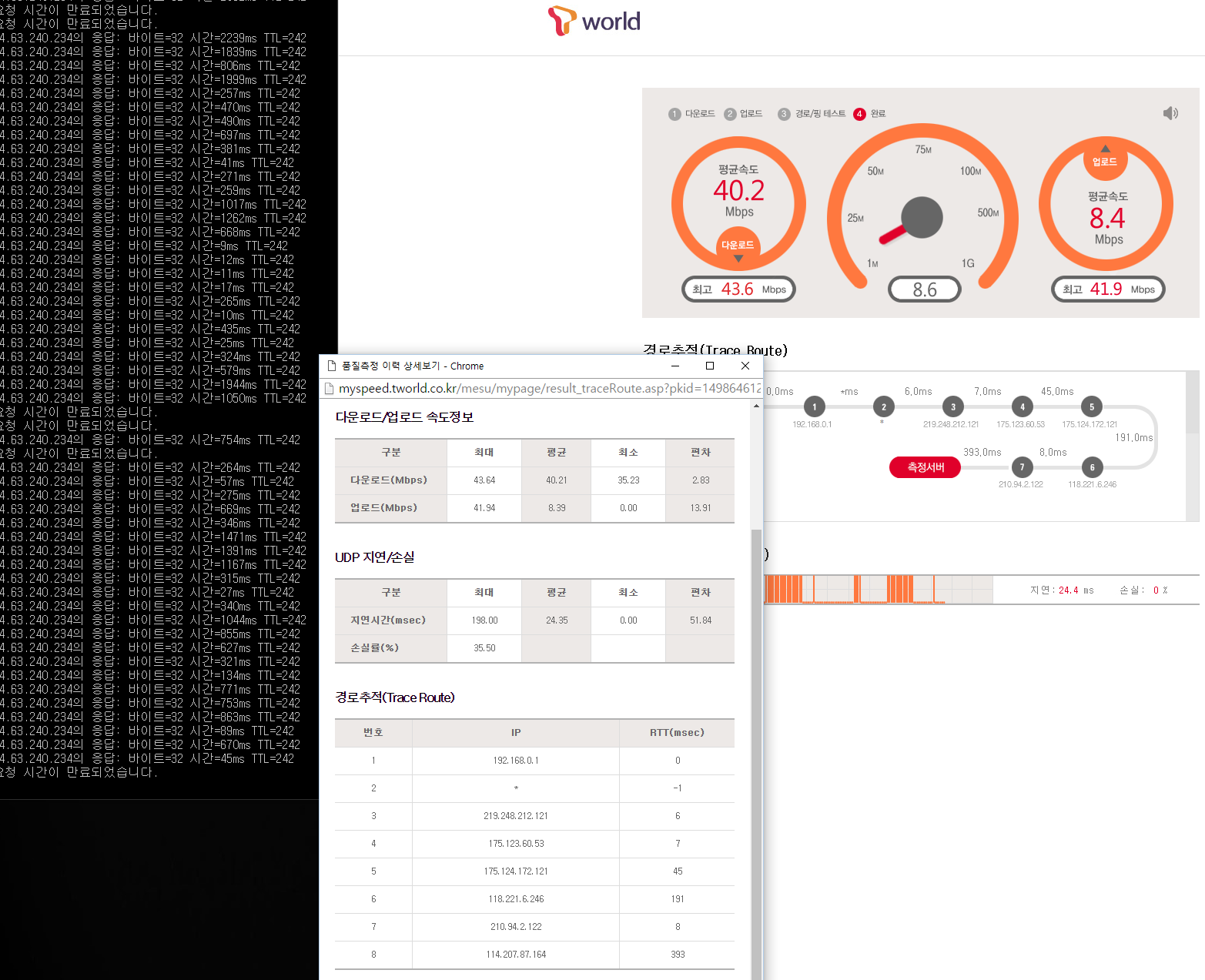Screen dimensions: 1205x980
Task: Click the popup address bar URL
Action: [x=549, y=389]
